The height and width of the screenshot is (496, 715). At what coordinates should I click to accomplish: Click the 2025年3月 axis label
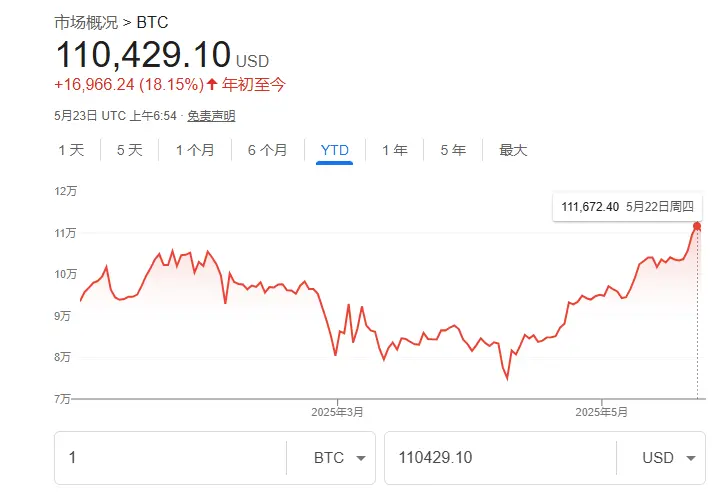tap(338, 412)
